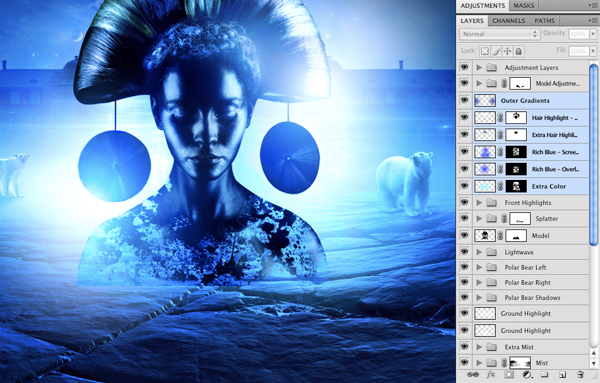This screenshot has width=600, height=383.
Task: Click the layers panel scrollbar thumb
Action: coord(593,155)
